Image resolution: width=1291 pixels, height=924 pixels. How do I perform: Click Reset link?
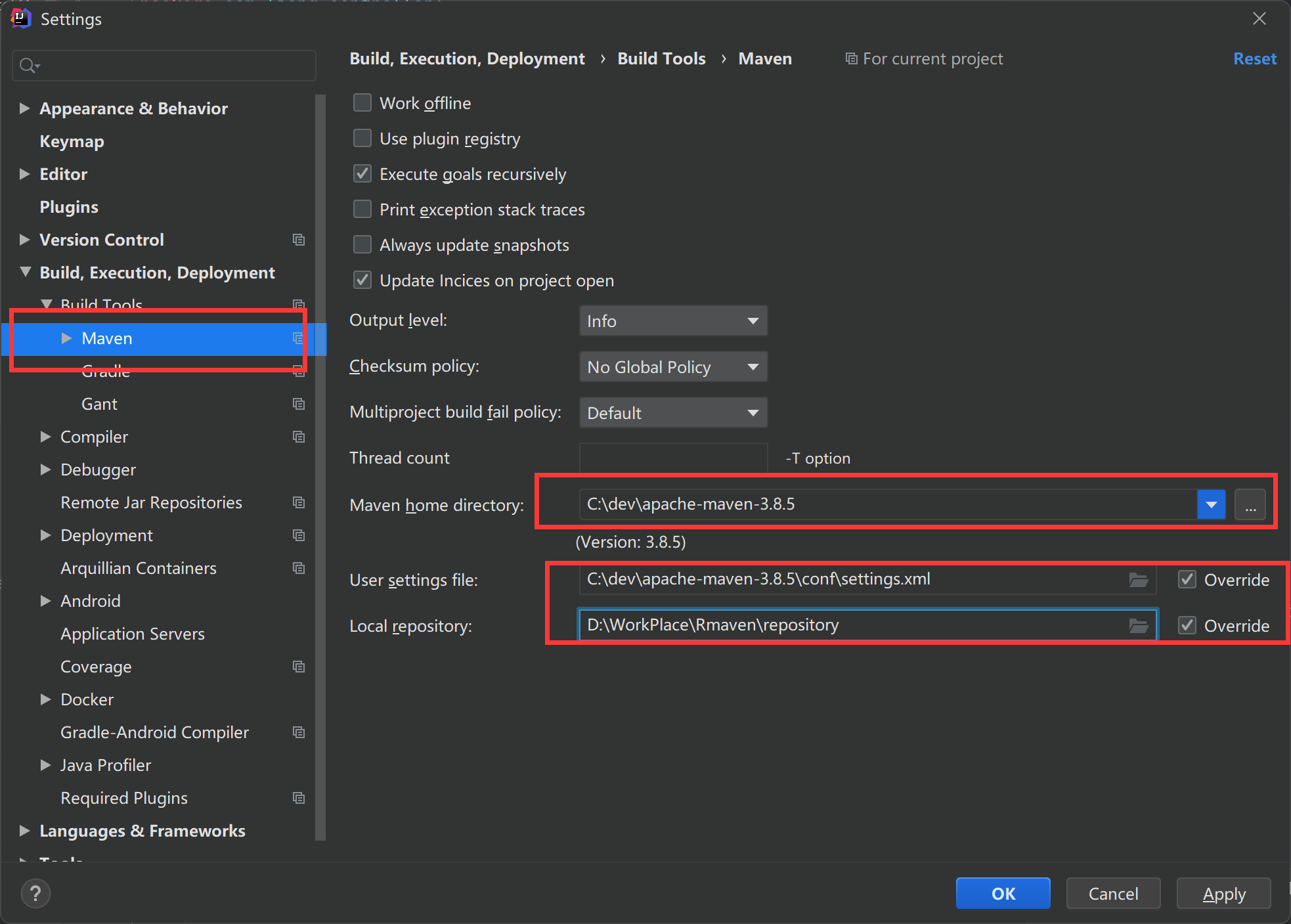[1254, 59]
